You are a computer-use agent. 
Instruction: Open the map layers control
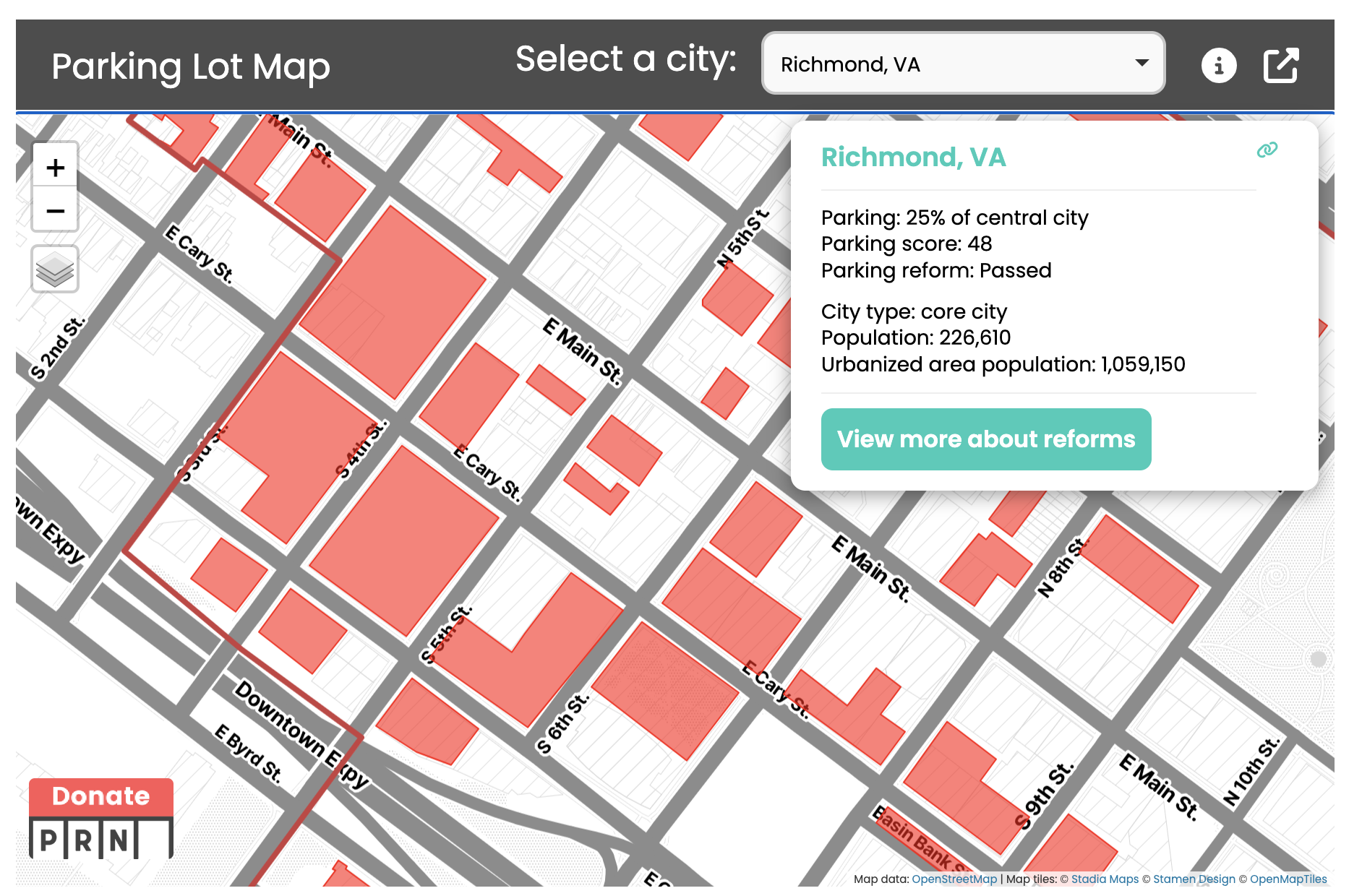pyautogui.click(x=55, y=270)
